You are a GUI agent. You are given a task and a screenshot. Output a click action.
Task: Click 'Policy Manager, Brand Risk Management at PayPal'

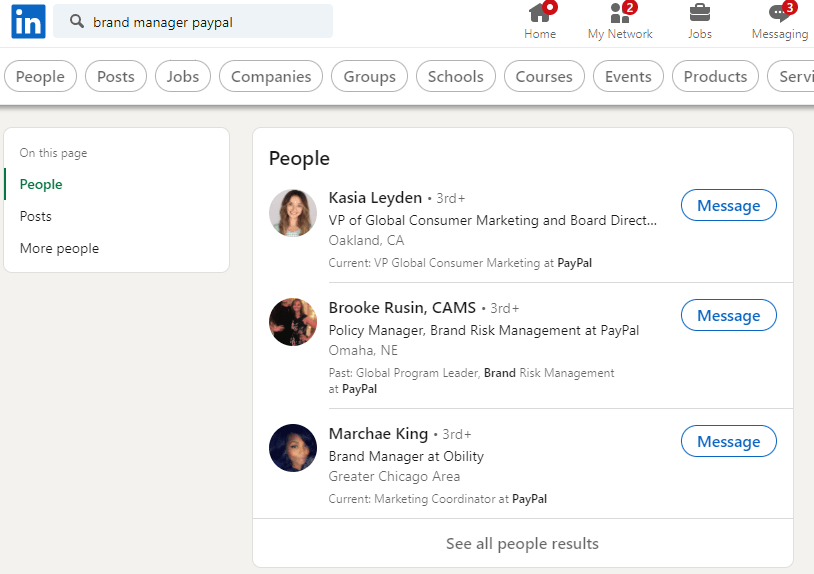click(484, 330)
